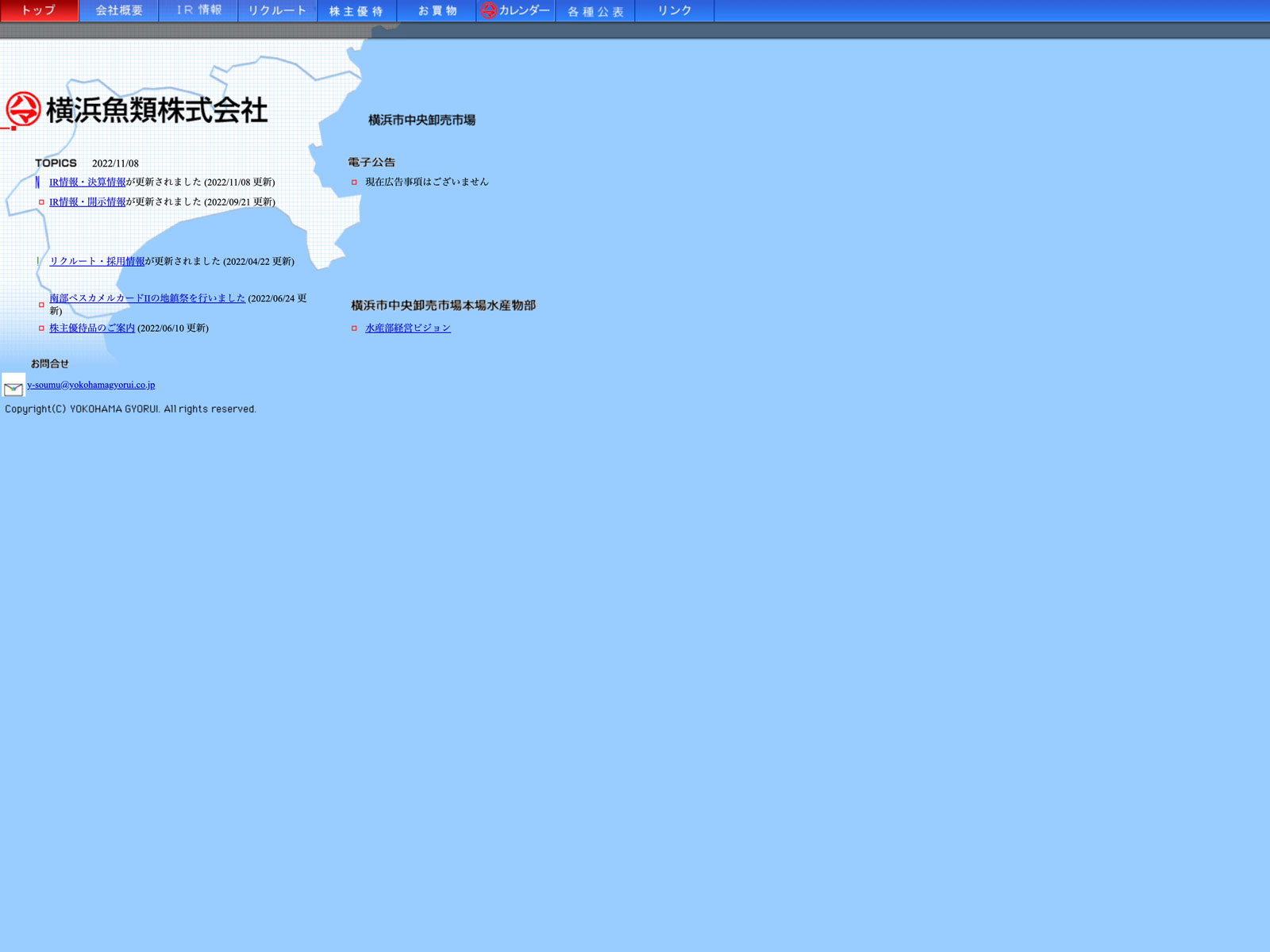Click the y-soumu email address link
This screenshot has height=952, width=1270.
click(91, 386)
